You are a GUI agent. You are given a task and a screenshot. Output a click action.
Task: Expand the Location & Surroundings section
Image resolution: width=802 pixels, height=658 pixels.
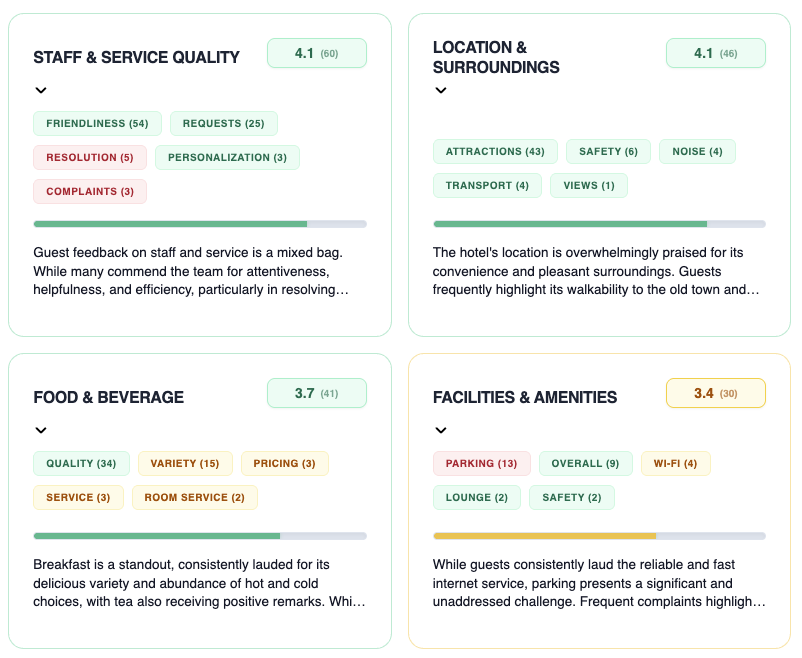click(x=440, y=91)
